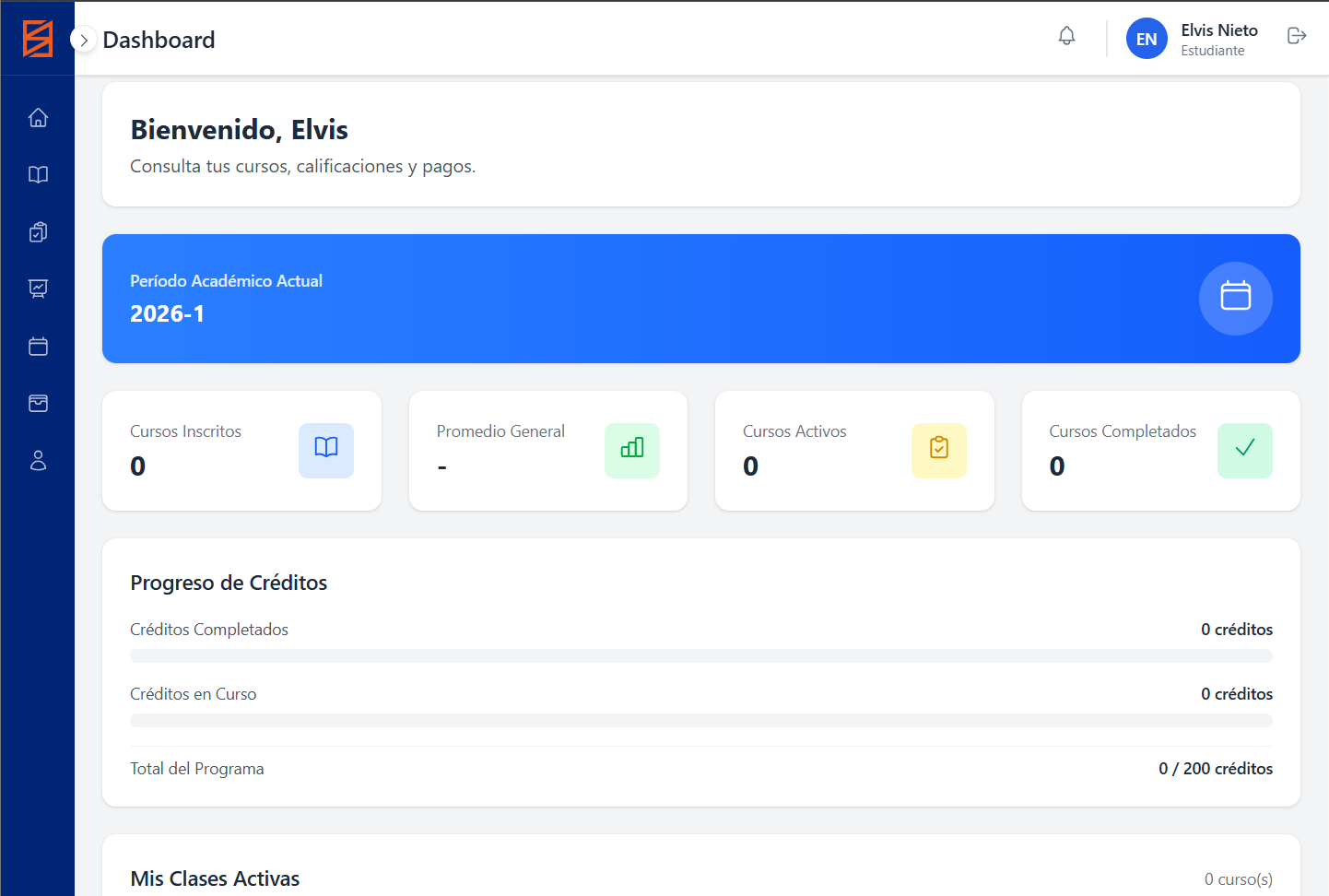The height and width of the screenshot is (896, 1329).
Task: Click the payments wallet icon
Action: (38, 403)
